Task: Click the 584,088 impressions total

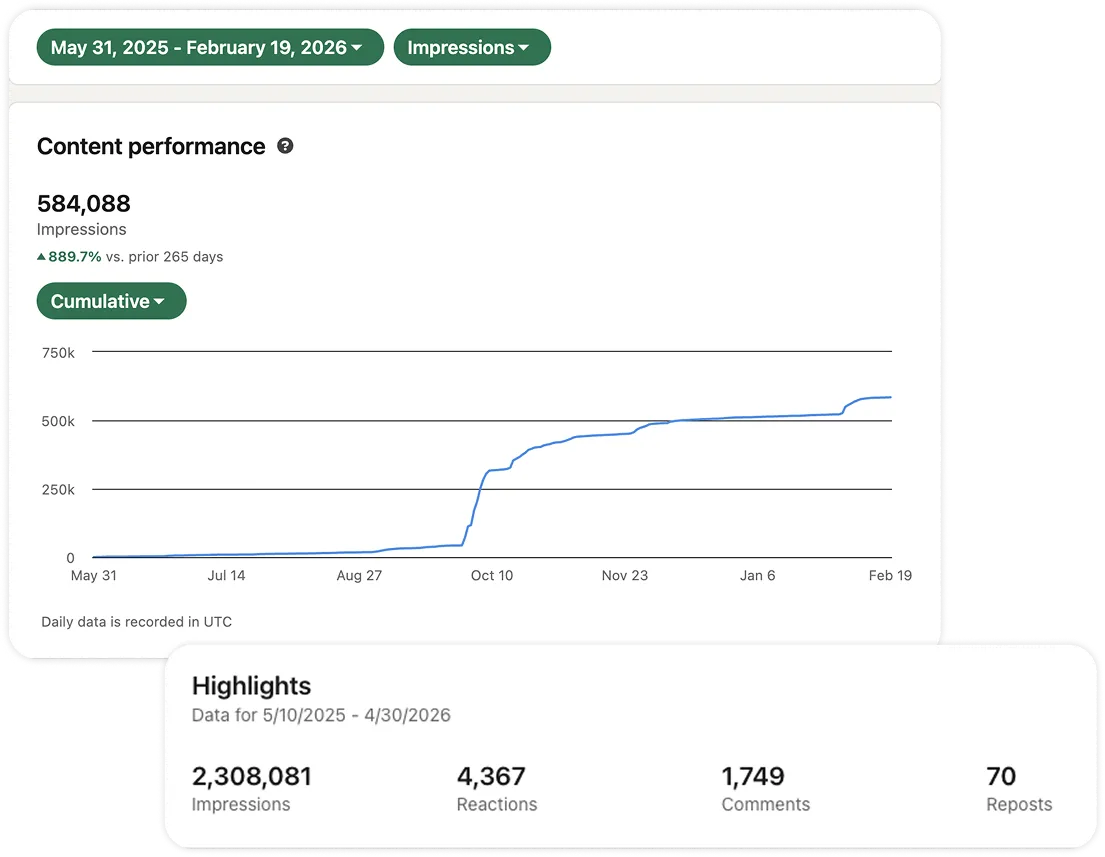Action: coord(84,204)
